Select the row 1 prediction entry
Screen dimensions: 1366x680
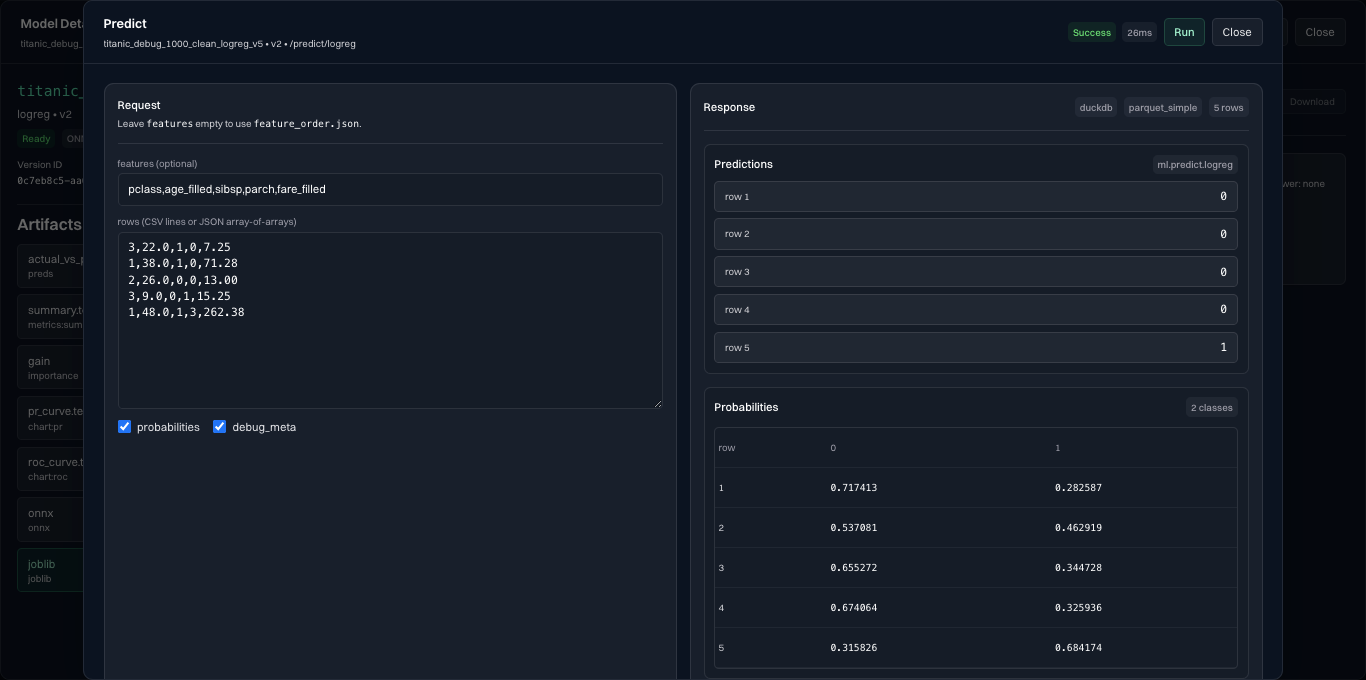pos(976,197)
